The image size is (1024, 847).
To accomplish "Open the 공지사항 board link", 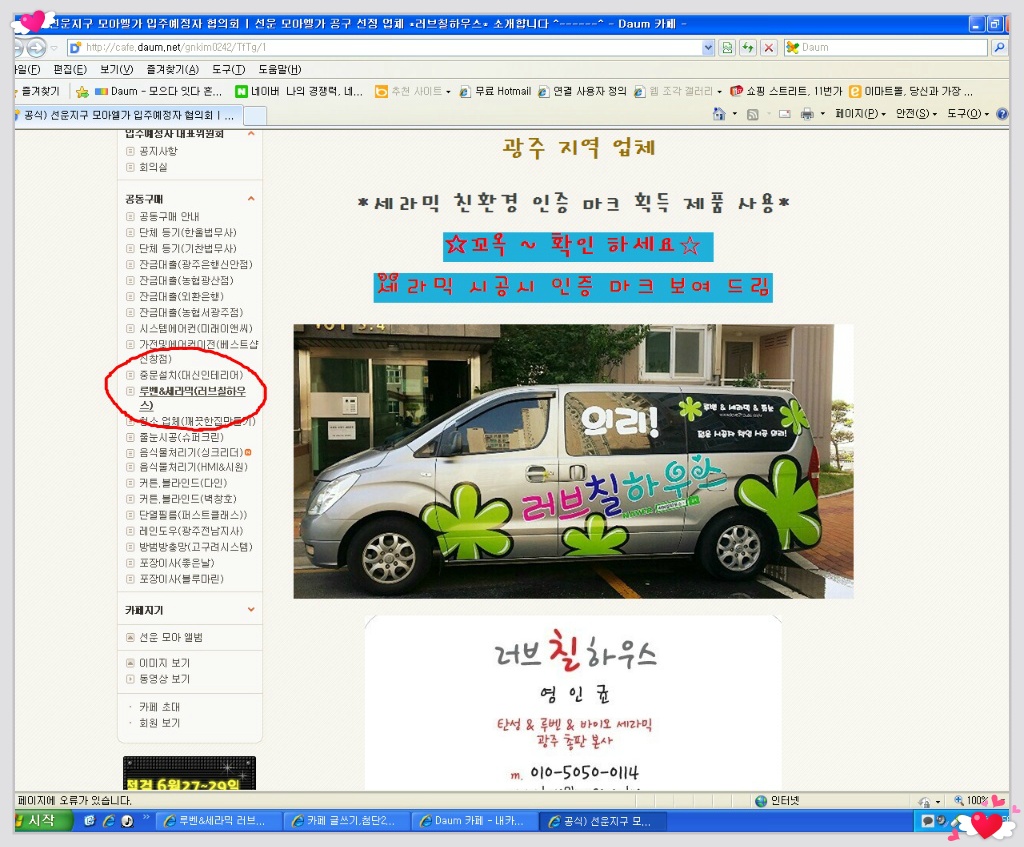I will 158,151.
